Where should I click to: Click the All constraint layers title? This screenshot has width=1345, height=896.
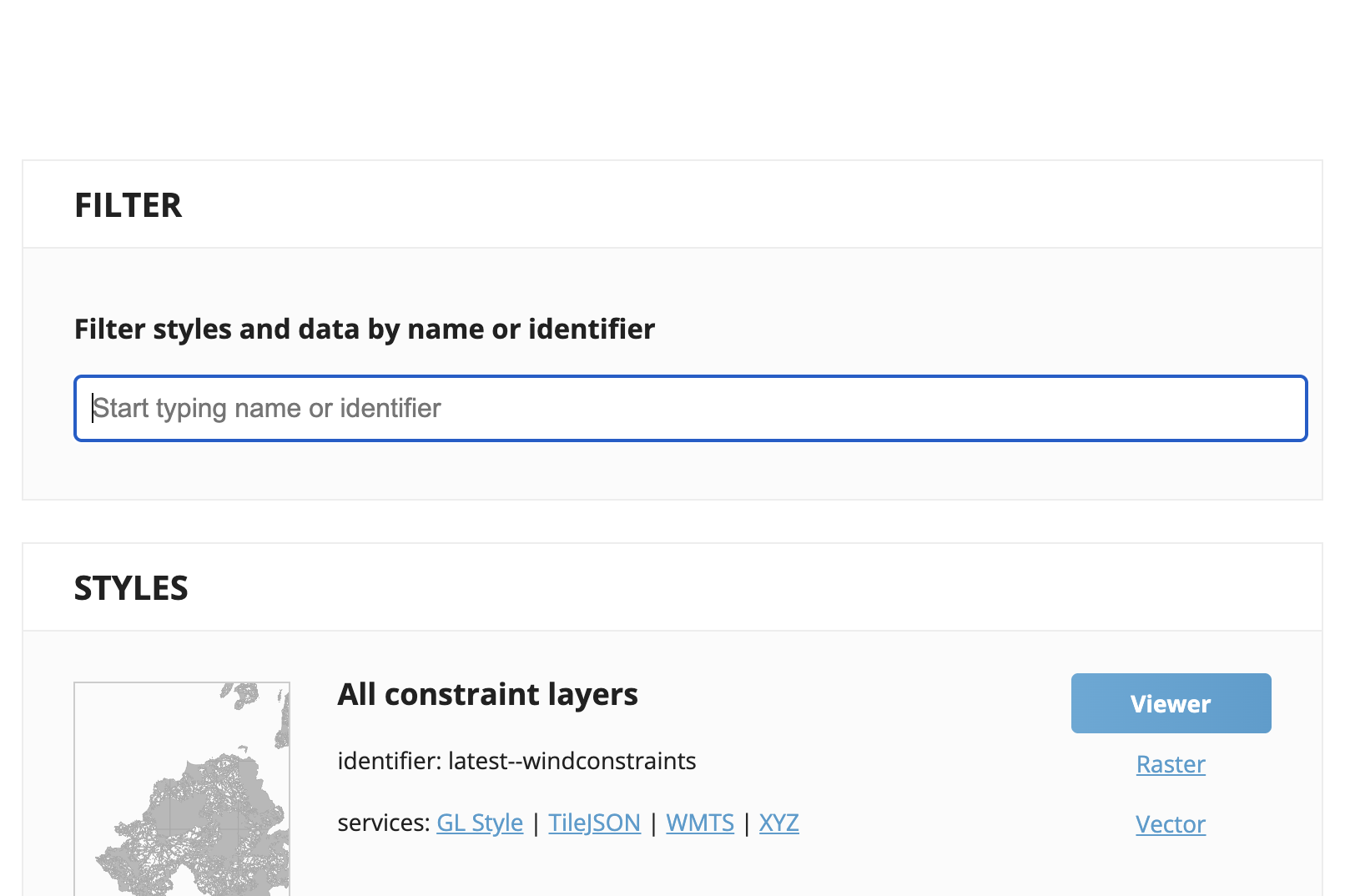point(487,694)
